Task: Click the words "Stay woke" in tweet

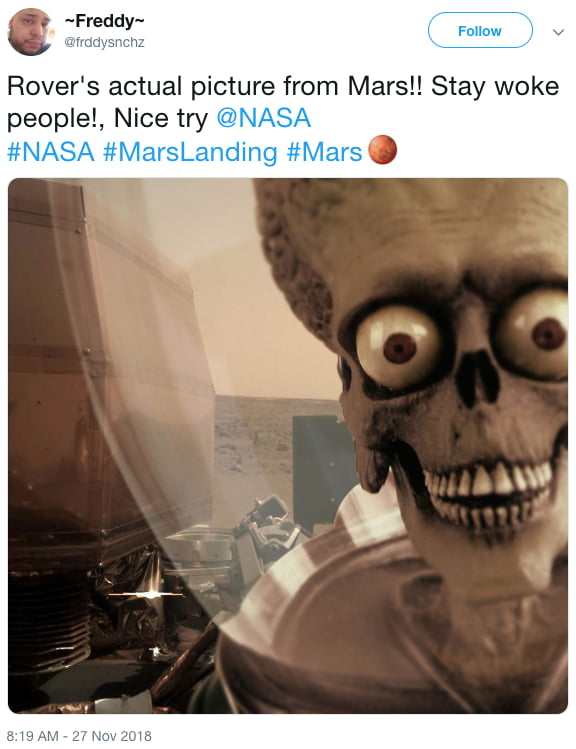Action: point(495,86)
